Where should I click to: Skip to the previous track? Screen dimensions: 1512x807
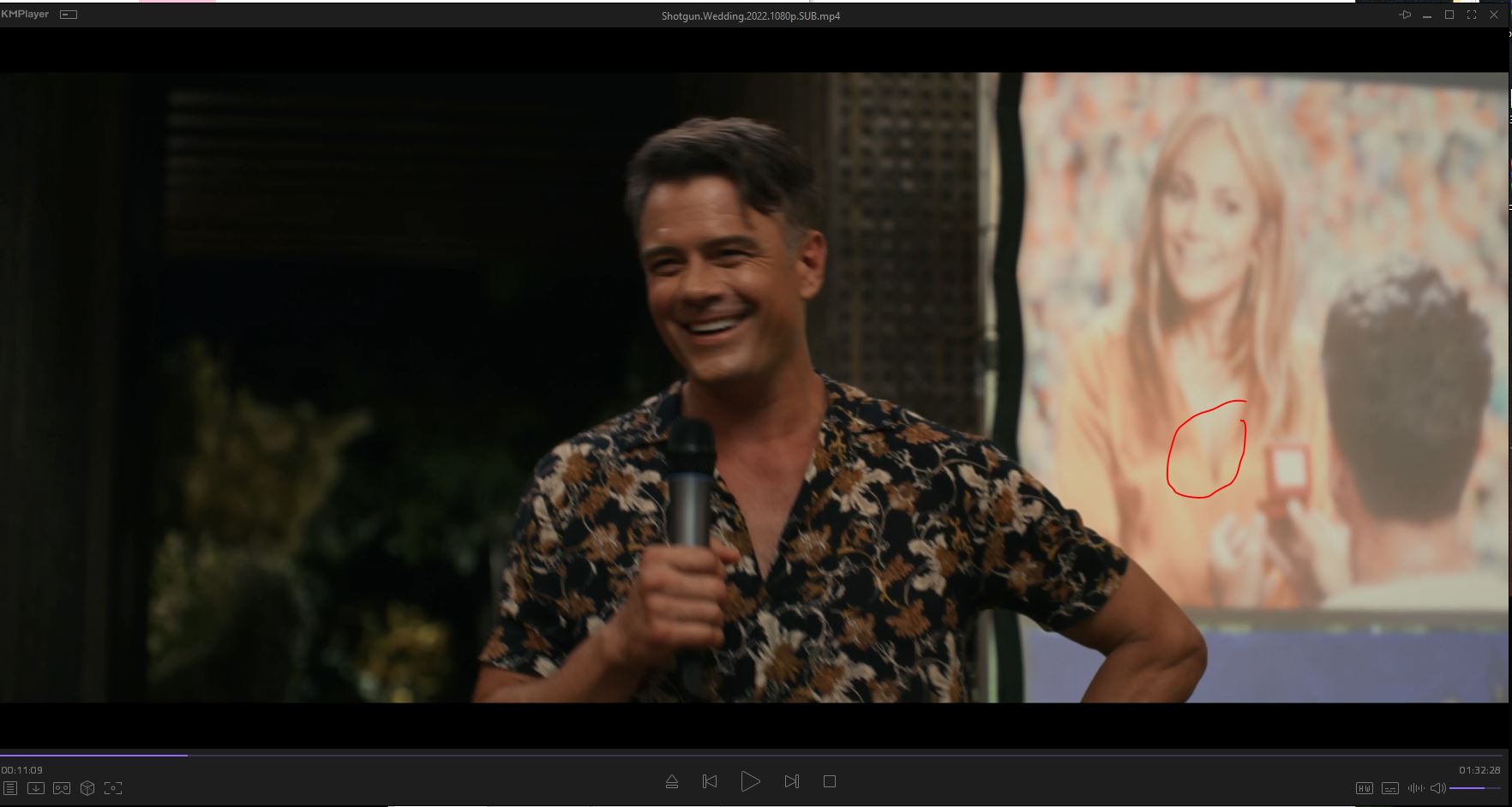coord(710,781)
